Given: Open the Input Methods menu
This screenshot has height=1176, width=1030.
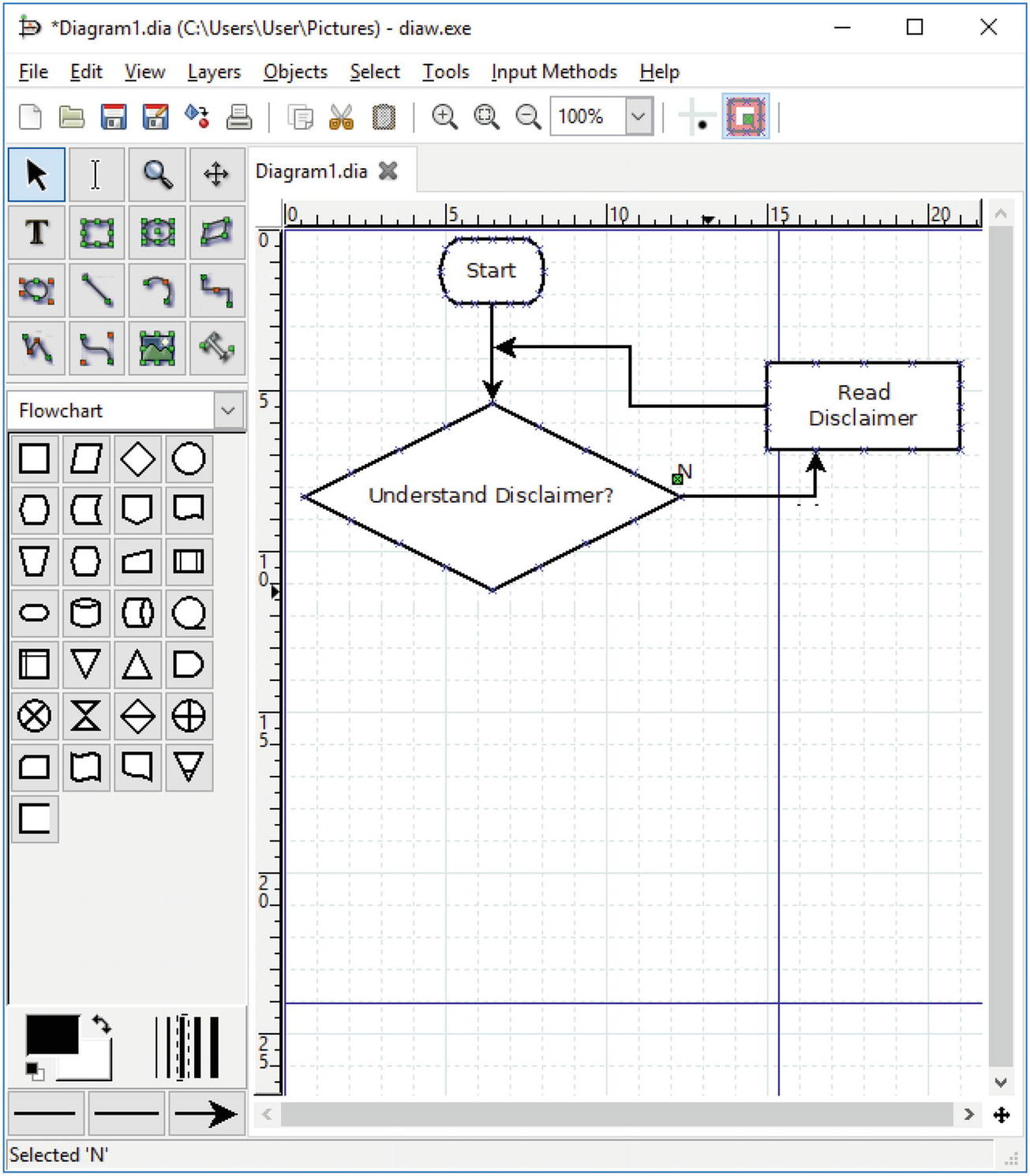Looking at the screenshot, I should click(554, 72).
